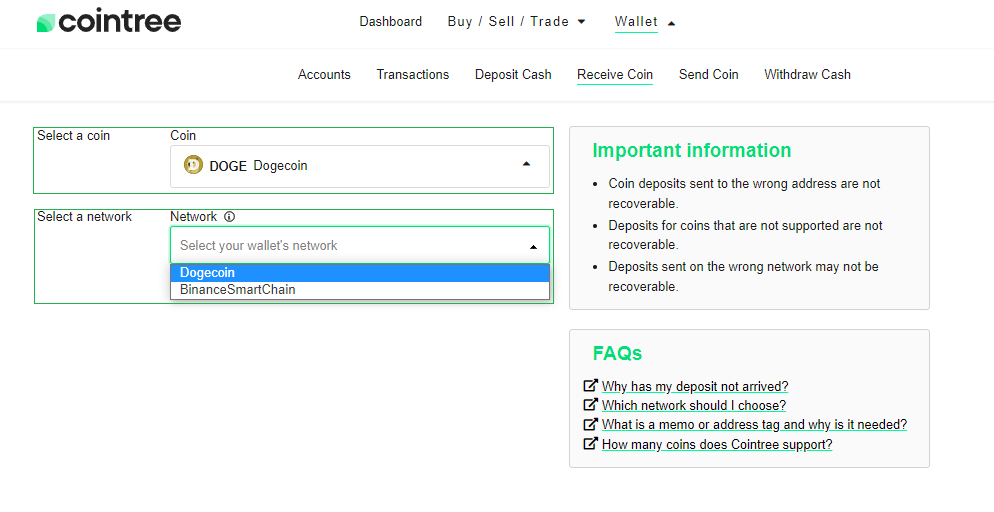Click external link icon beside network choice FAQ
This screenshot has height=512, width=994.
point(590,404)
